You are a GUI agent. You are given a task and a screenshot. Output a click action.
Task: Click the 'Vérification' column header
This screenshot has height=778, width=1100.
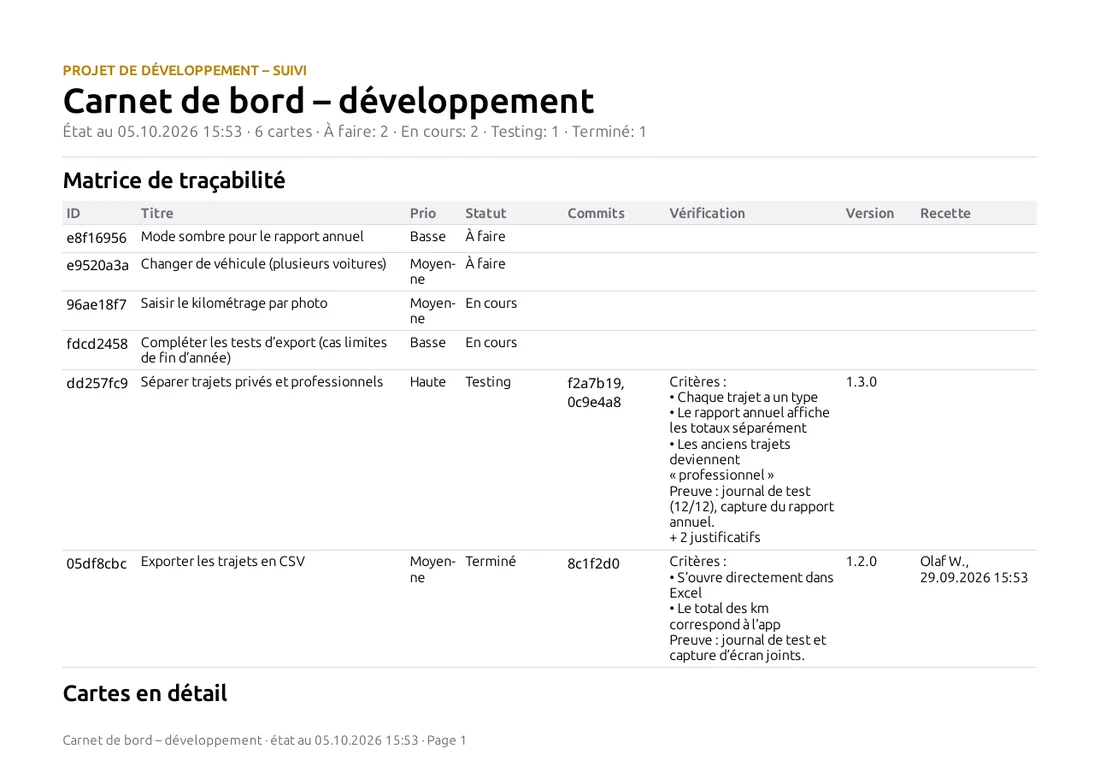click(707, 213)
